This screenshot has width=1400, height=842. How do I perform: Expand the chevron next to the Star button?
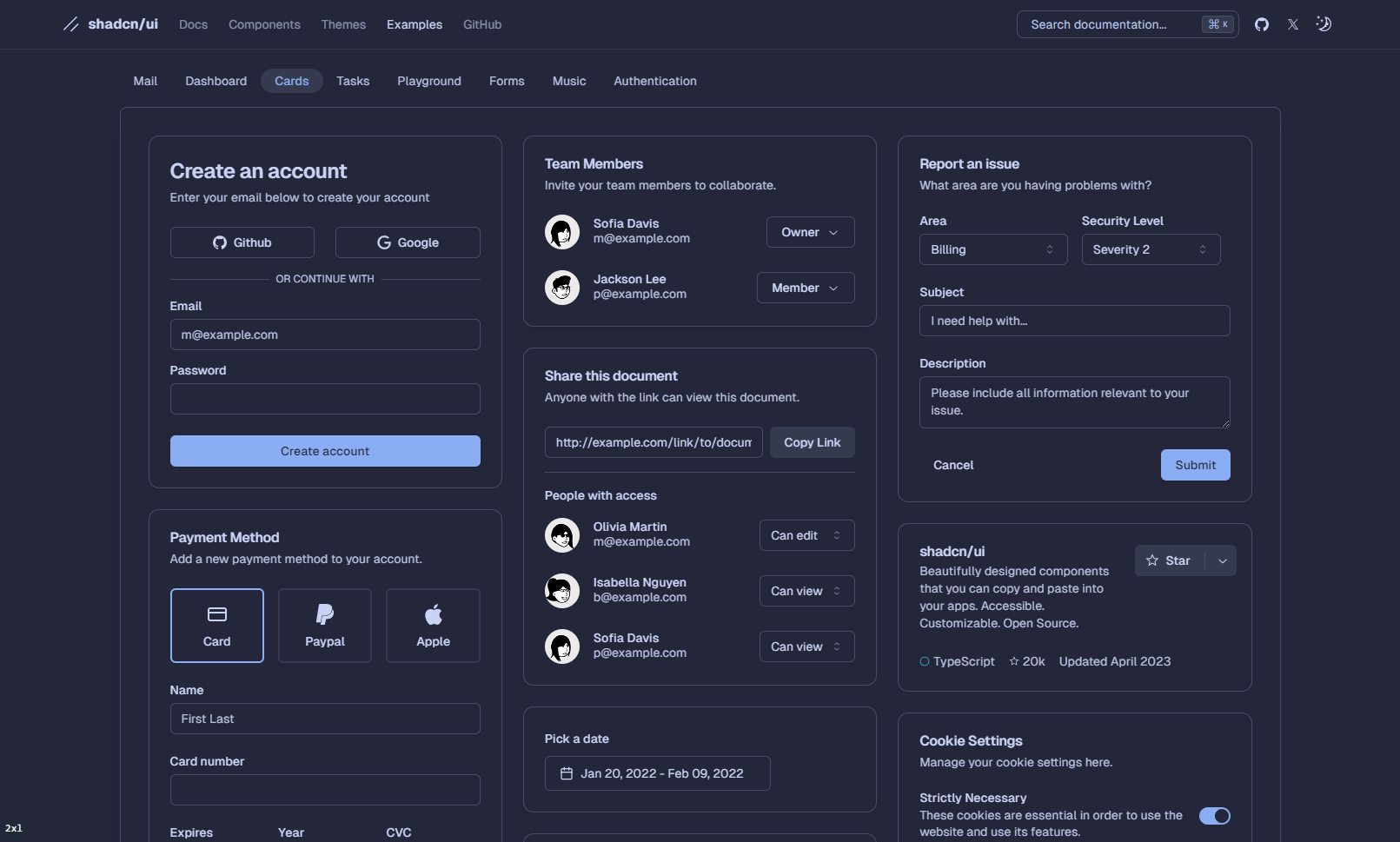click(1222, 560)
